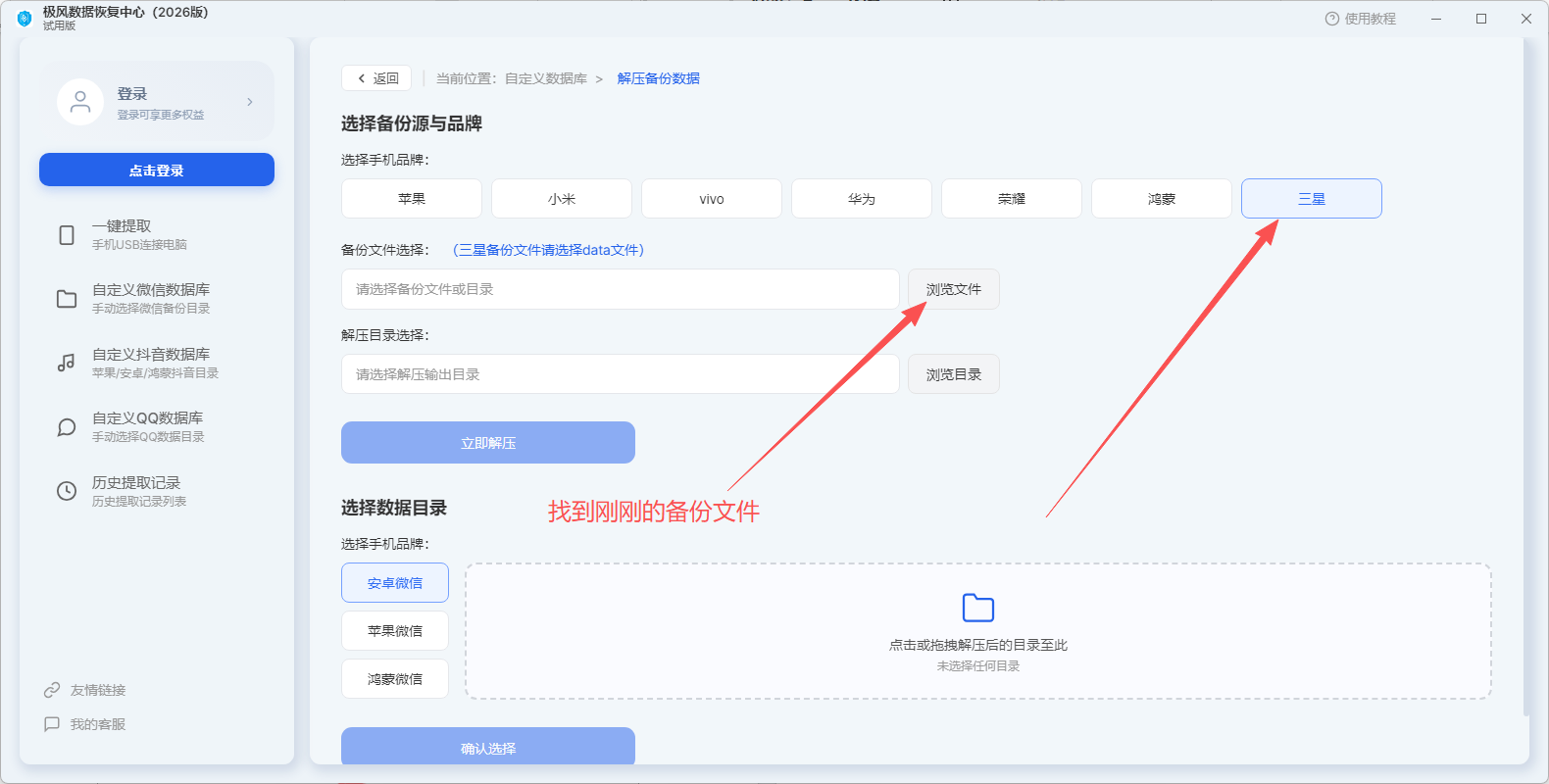Open 一键提取 in the sidebar
Viewport: 1549px width, 784px height.
(x=157, y=235)
